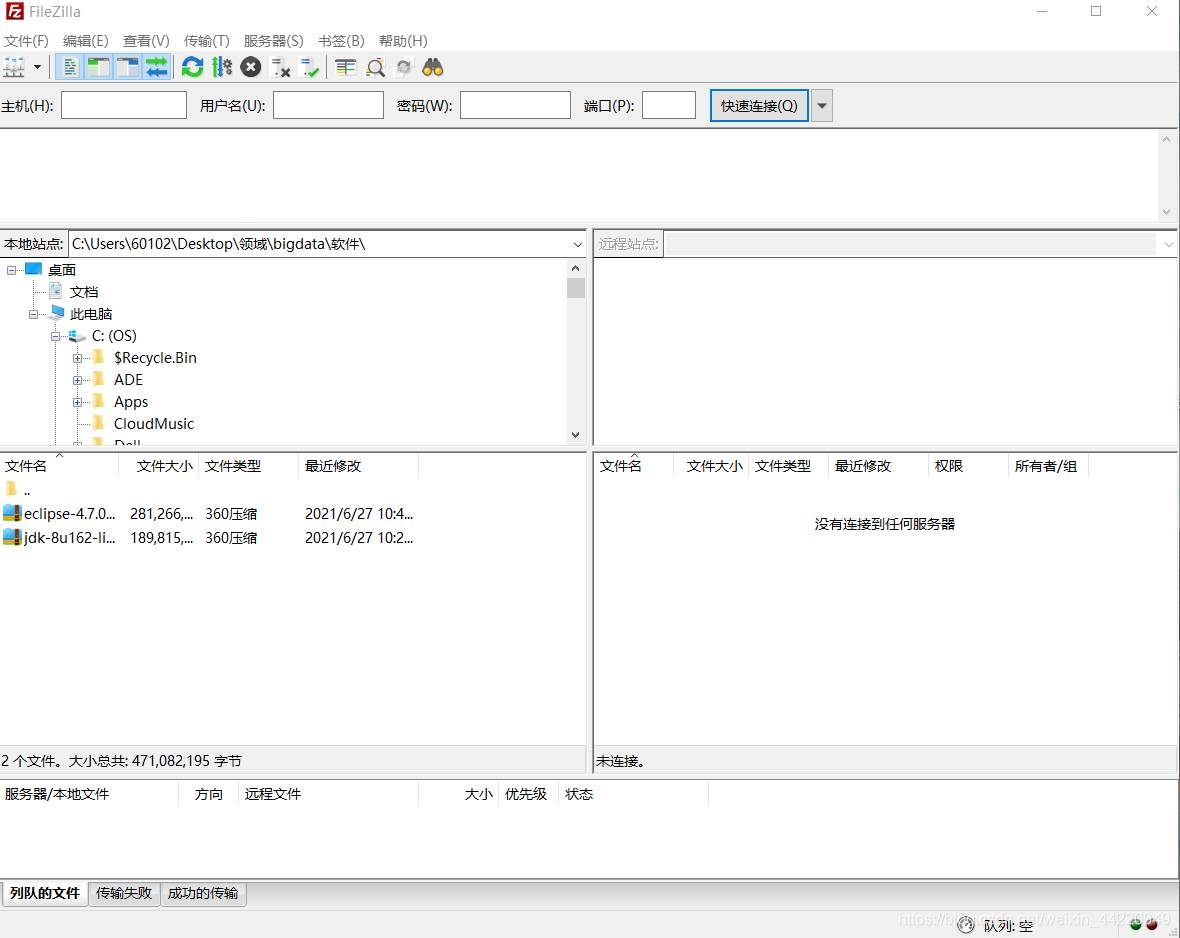Click the speed limit gauge icon in status bar
Image resolution: width=1180 pixels, height=938 pixels.
click(966, 925)
